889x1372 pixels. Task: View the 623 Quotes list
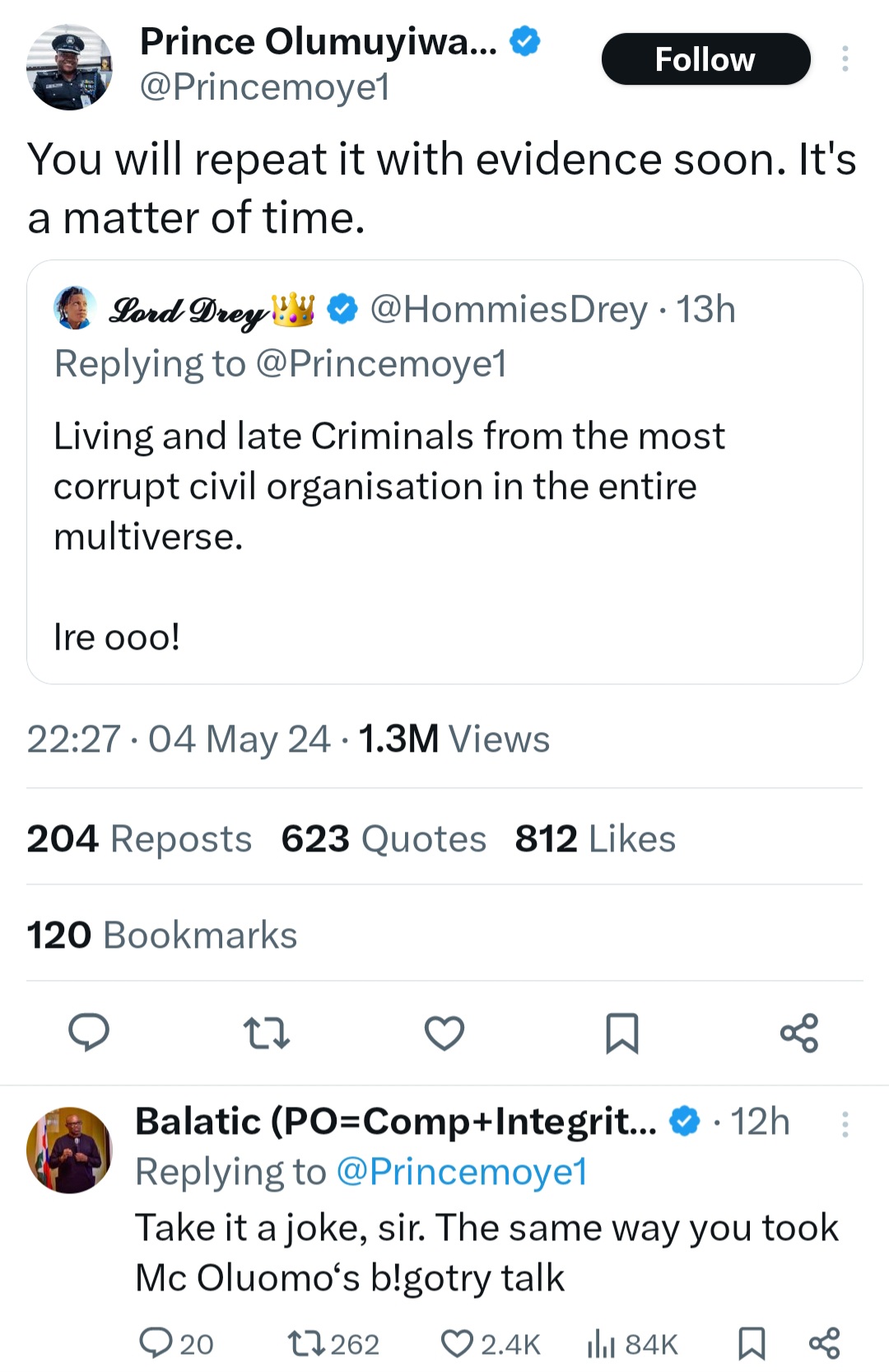coord(384,839)
